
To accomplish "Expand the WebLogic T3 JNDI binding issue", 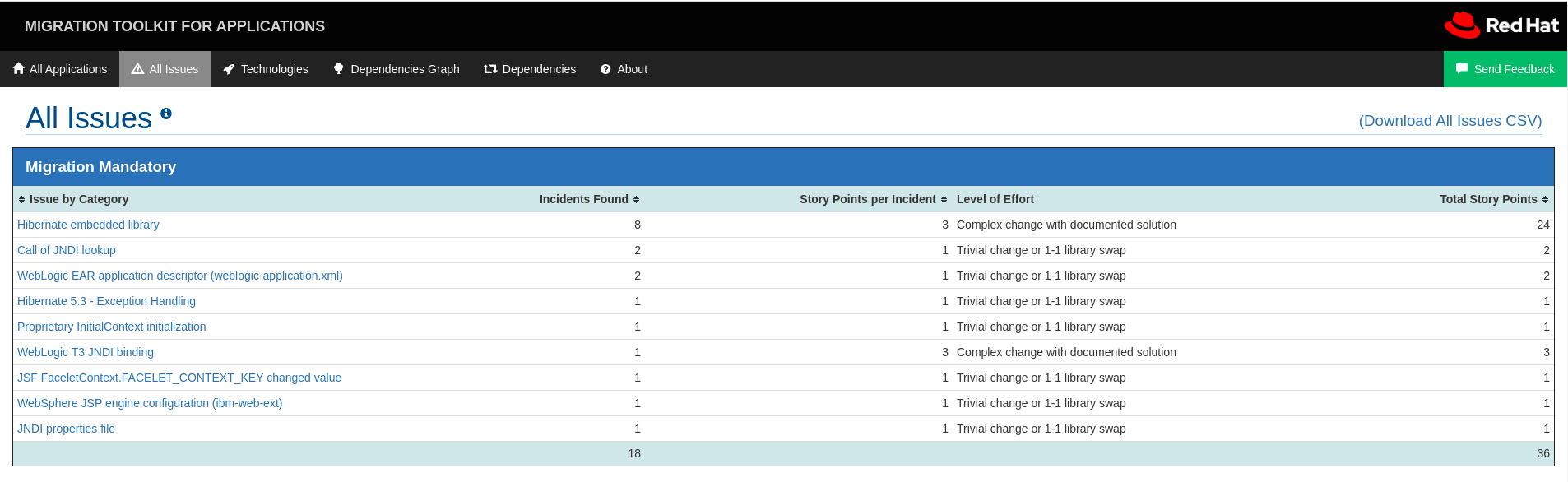I will [86, 352].
